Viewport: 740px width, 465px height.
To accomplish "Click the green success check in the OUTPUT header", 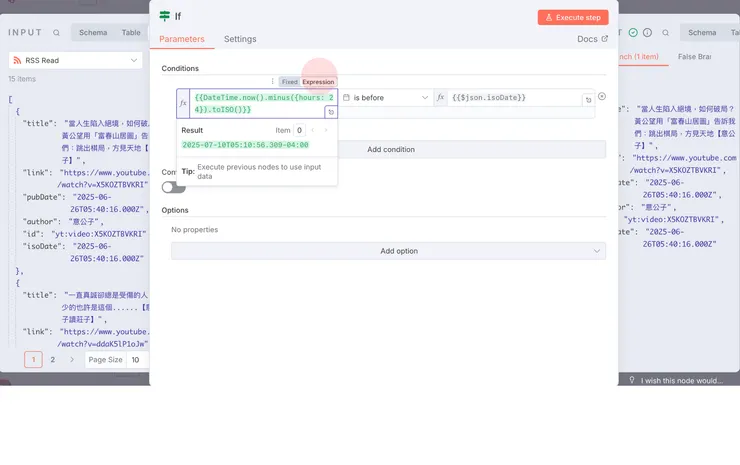I will tap(633, 33).
